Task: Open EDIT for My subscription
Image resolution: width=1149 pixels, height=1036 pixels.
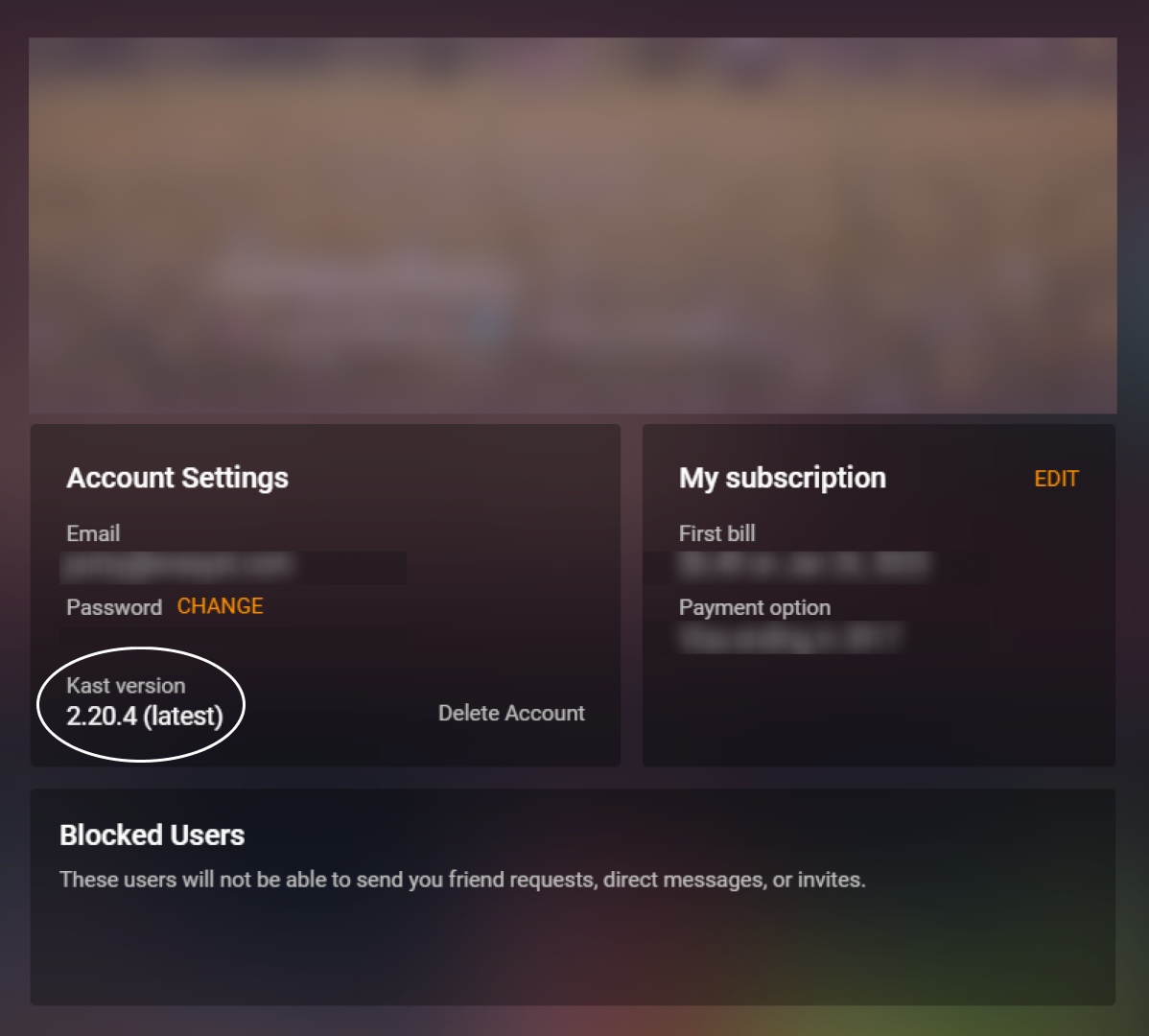Action: [1056, 479]
